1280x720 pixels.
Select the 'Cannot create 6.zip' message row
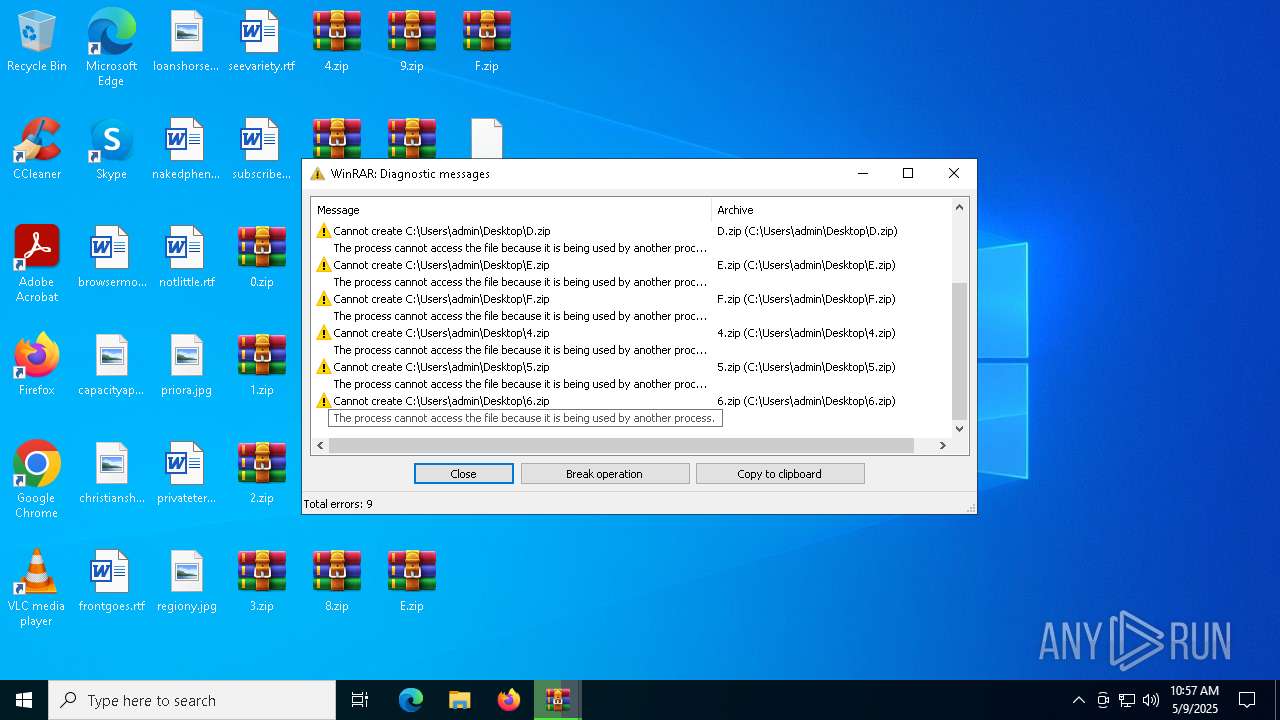[x=631, y=401]
